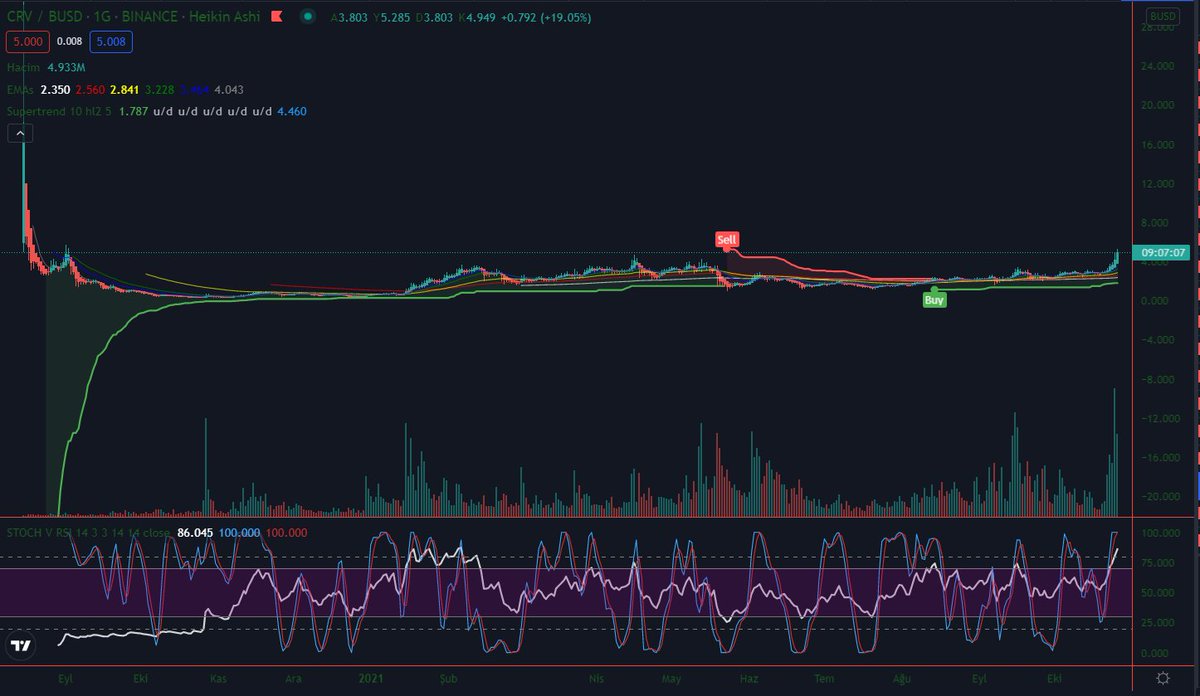The height and width of the screenshot is (696, 1200).
Task: Click the 1.787 Supertrend value
Action: coord(133,112)
